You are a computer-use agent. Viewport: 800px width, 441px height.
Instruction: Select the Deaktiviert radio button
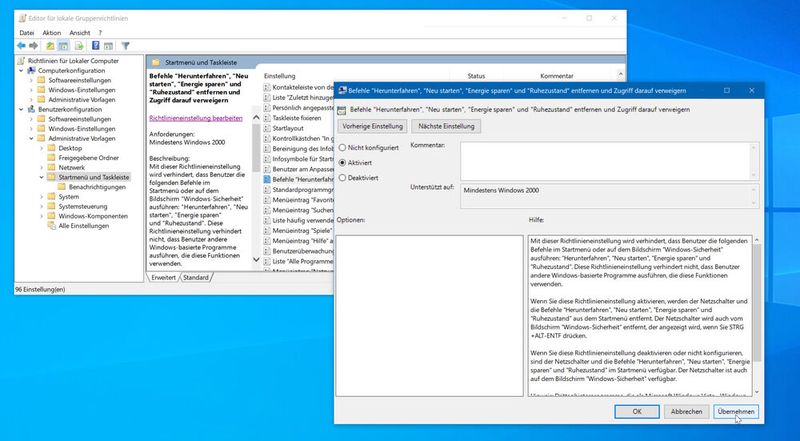tap(342, 178)
